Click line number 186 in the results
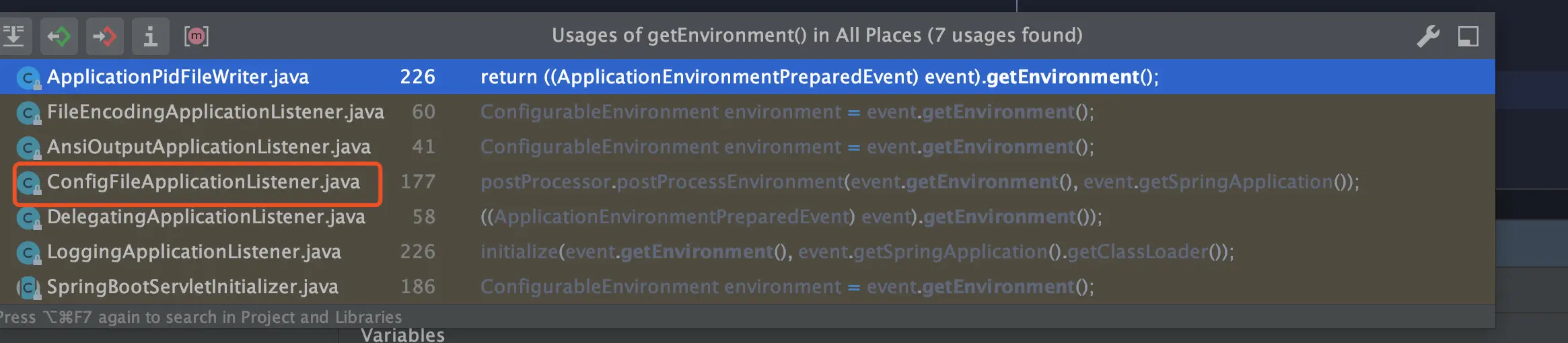This screenshot has width=1568, height=343. (x=418, y=287)
